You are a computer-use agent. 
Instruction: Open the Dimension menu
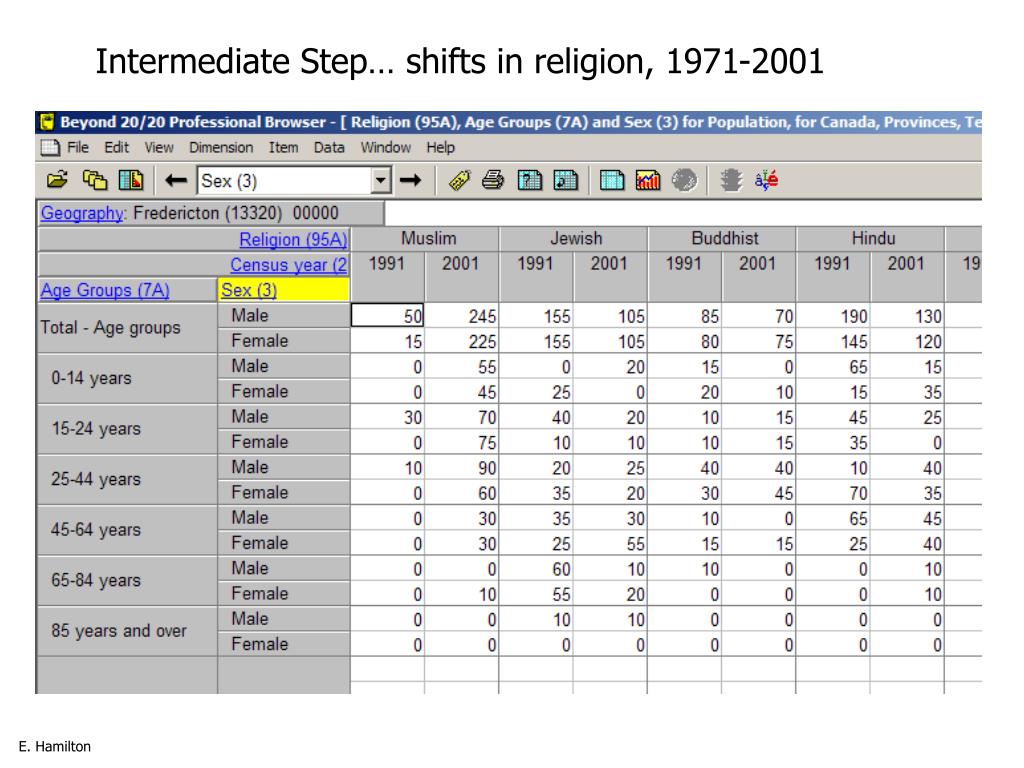point(221,148)
